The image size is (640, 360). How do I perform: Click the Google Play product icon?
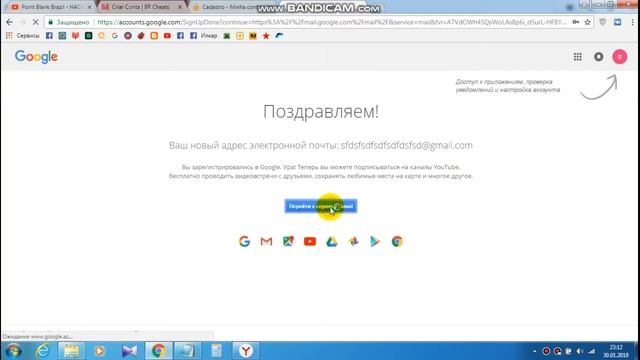(x=375, y=241)
